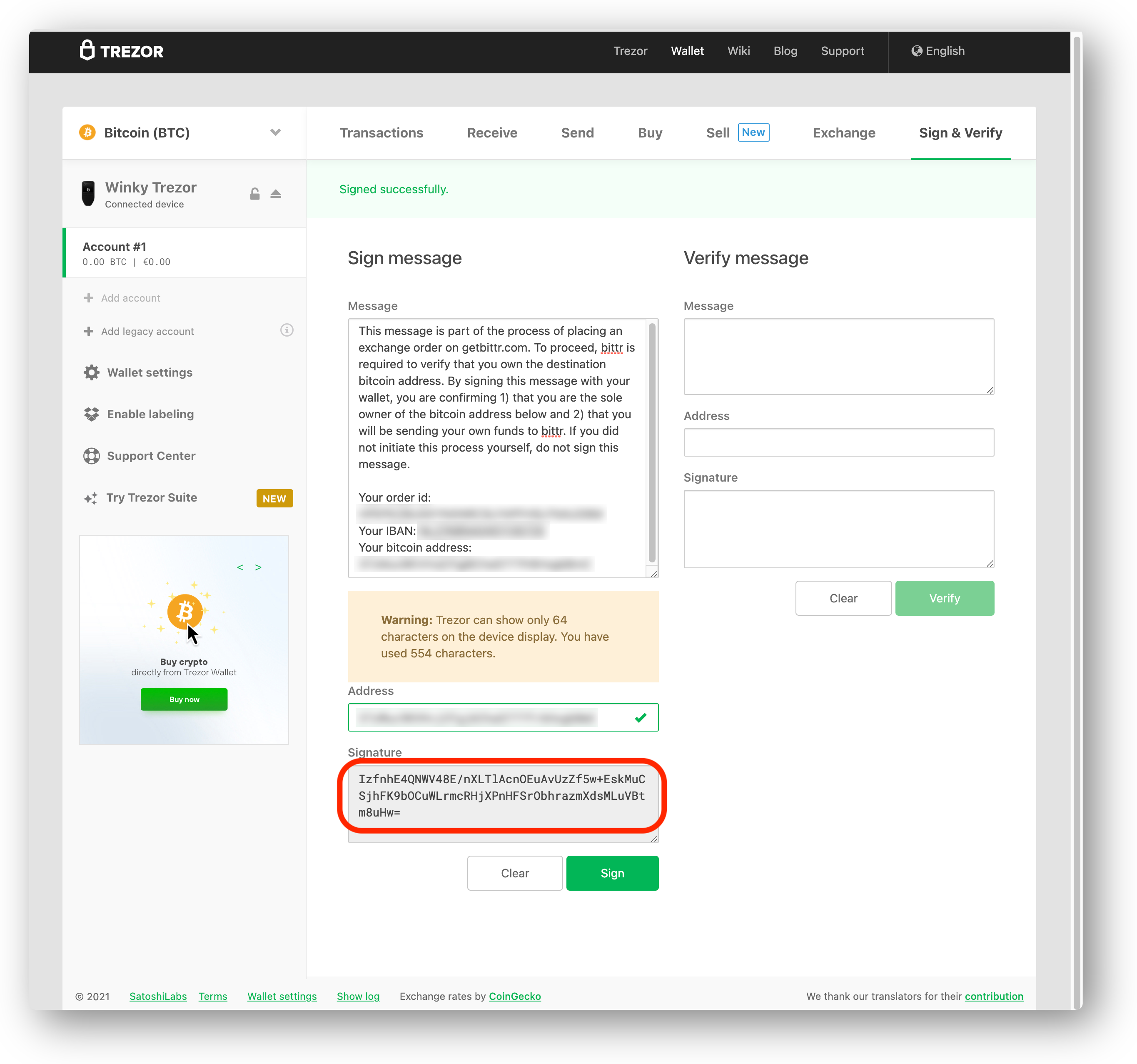Open SatoshiLabs footer link
Viewport: 1137px width, 1064px height.
[x=158, y=996]
